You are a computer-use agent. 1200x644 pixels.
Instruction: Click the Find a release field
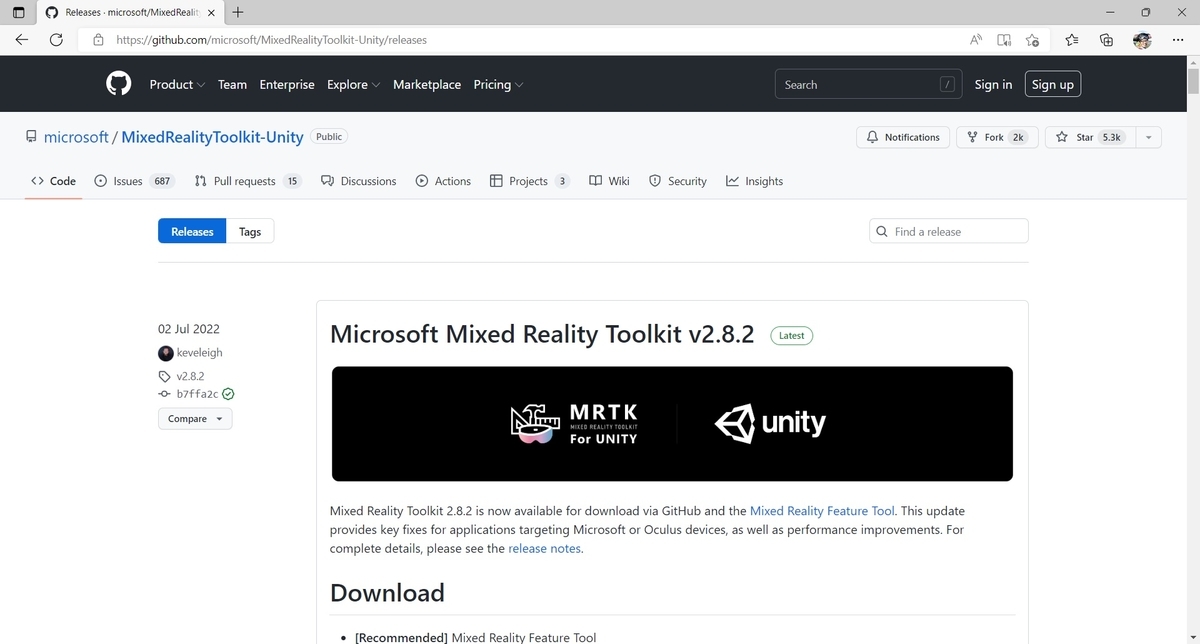(x=948, y=231)
